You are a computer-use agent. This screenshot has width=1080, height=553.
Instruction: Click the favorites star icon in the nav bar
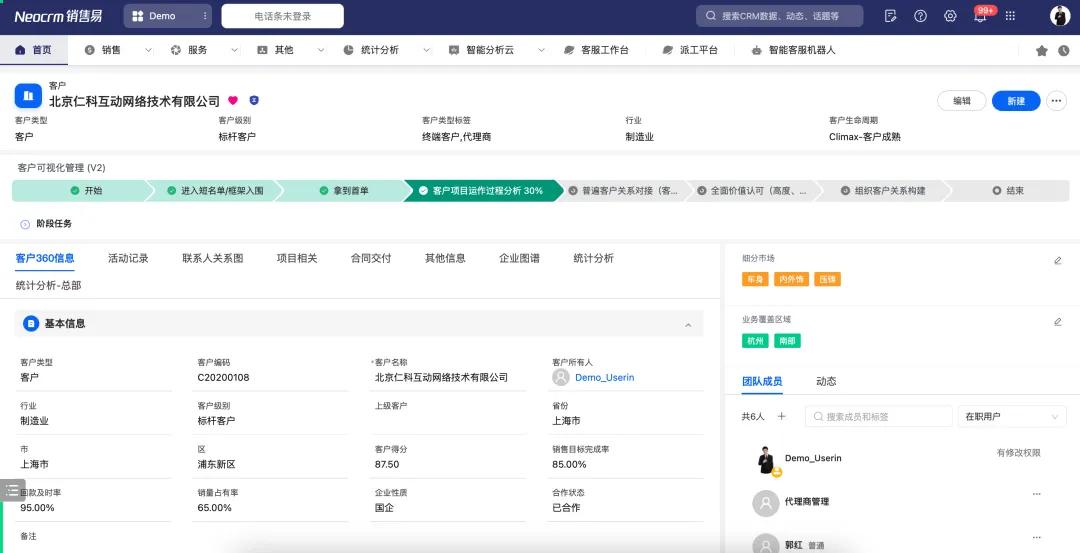1041,50
